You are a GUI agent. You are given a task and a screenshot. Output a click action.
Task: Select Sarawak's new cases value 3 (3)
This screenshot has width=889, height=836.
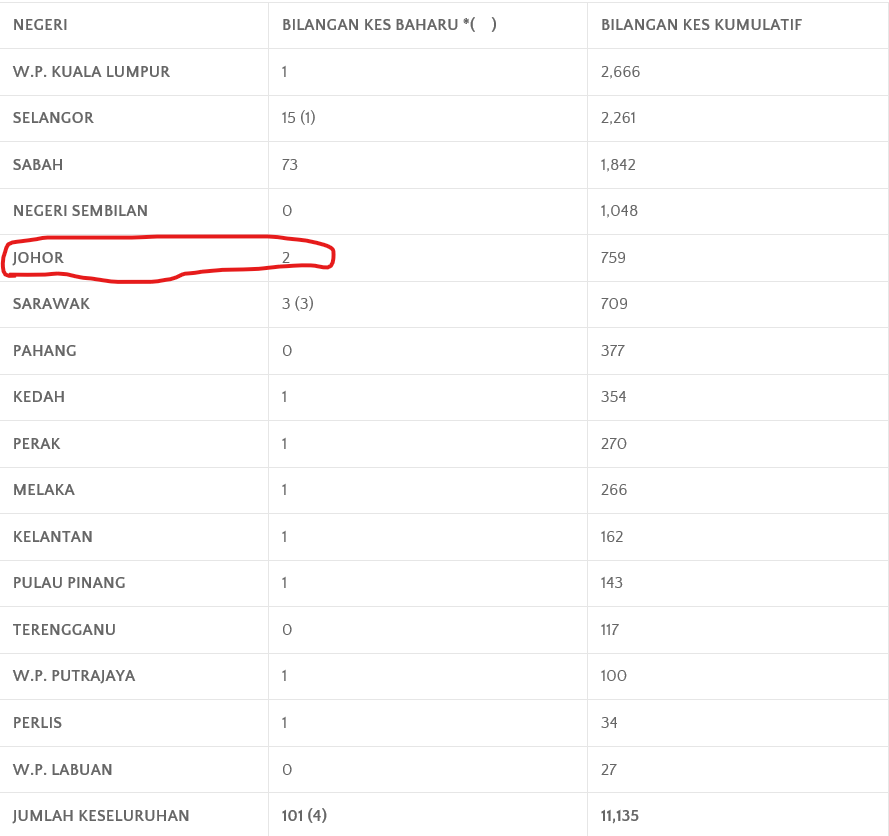pos(298,304)
